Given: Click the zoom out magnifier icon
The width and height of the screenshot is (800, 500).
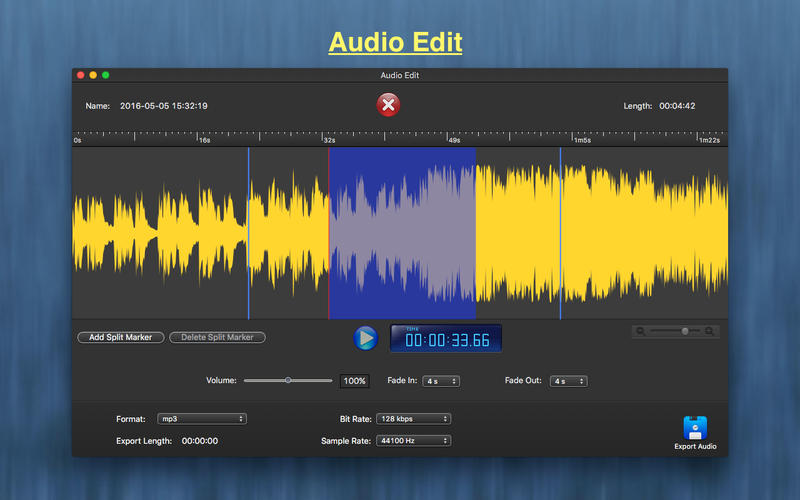Looking at the screenshot, I should tap(640, 332).
